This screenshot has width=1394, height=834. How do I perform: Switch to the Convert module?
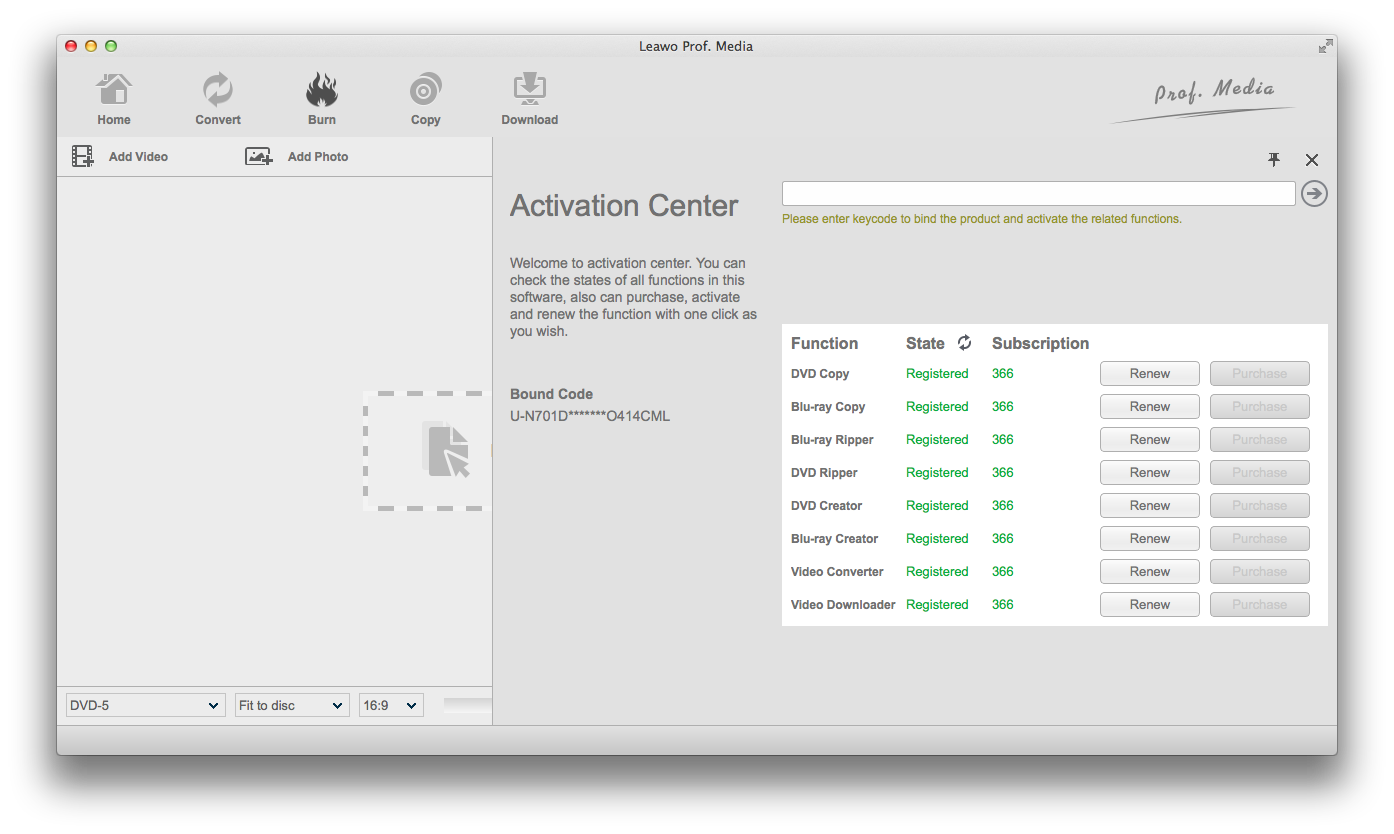point(218,90)
